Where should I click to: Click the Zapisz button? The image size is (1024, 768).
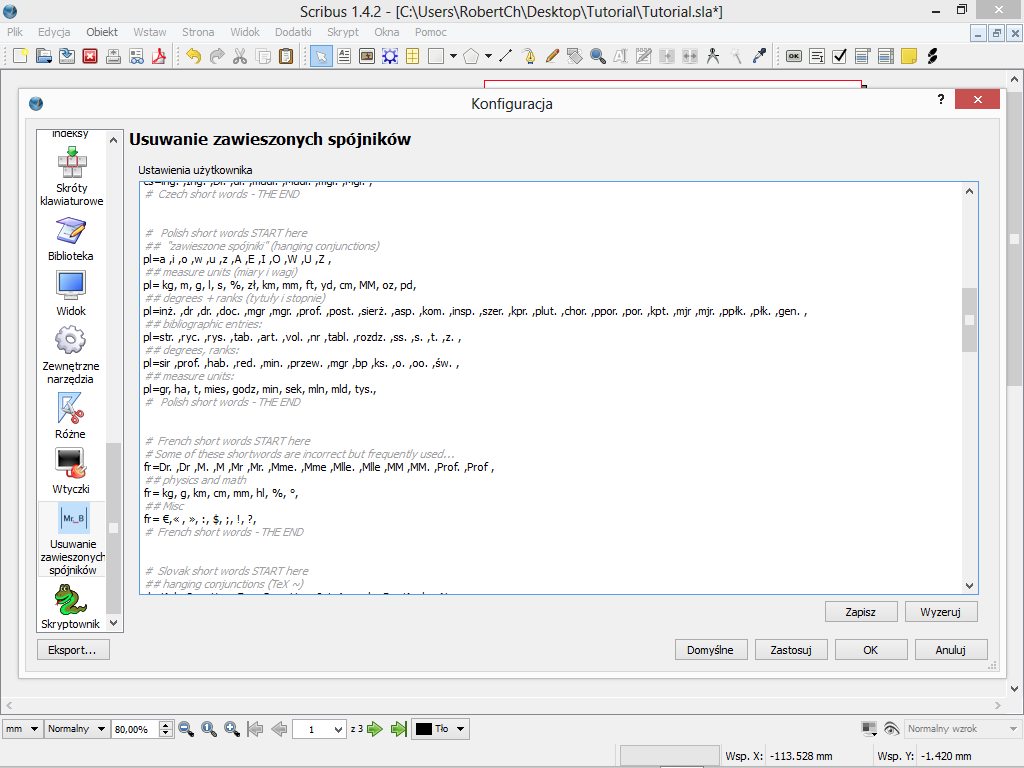860,611
